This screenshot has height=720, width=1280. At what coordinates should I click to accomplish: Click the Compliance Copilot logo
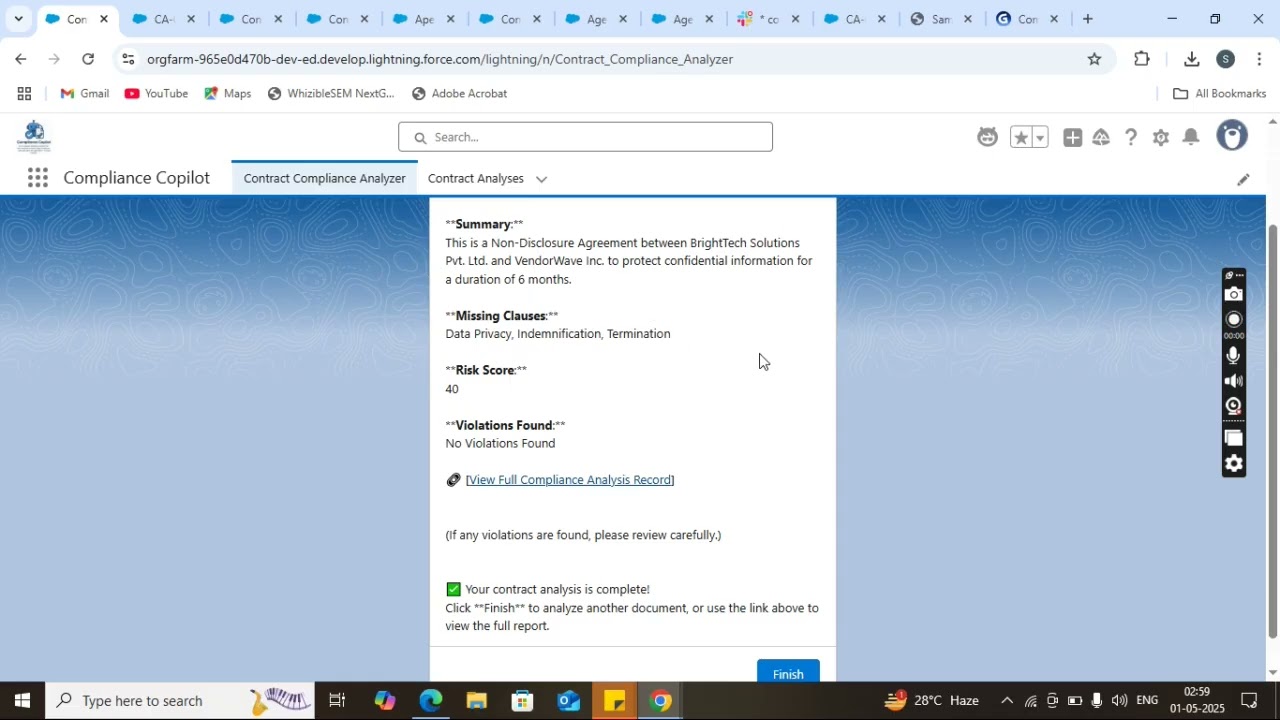pyautogui.click(x=34, y=137)
